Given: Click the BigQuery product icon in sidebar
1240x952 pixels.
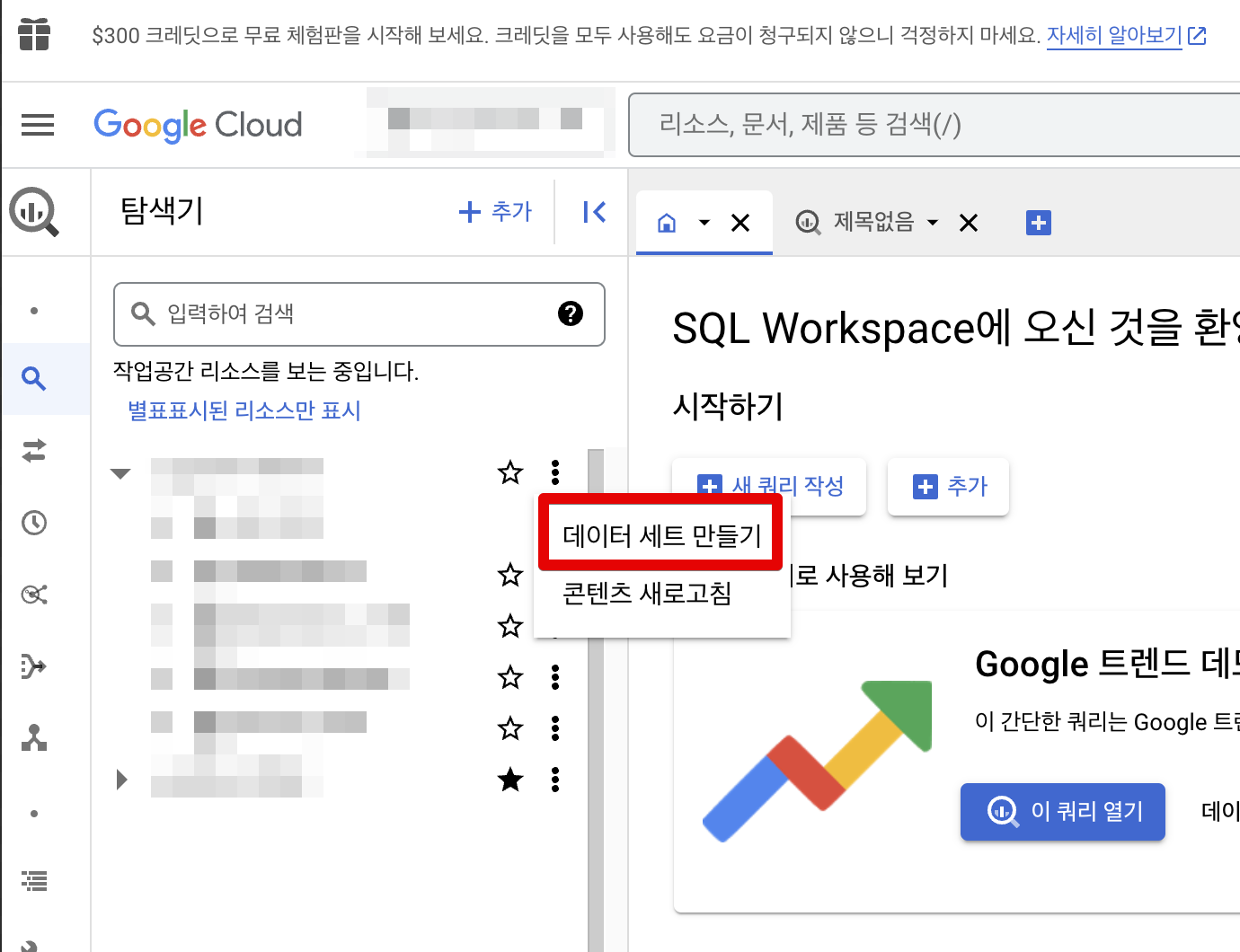Looking at the screenshot, I should pyautogui.click(x=34, y=211).
